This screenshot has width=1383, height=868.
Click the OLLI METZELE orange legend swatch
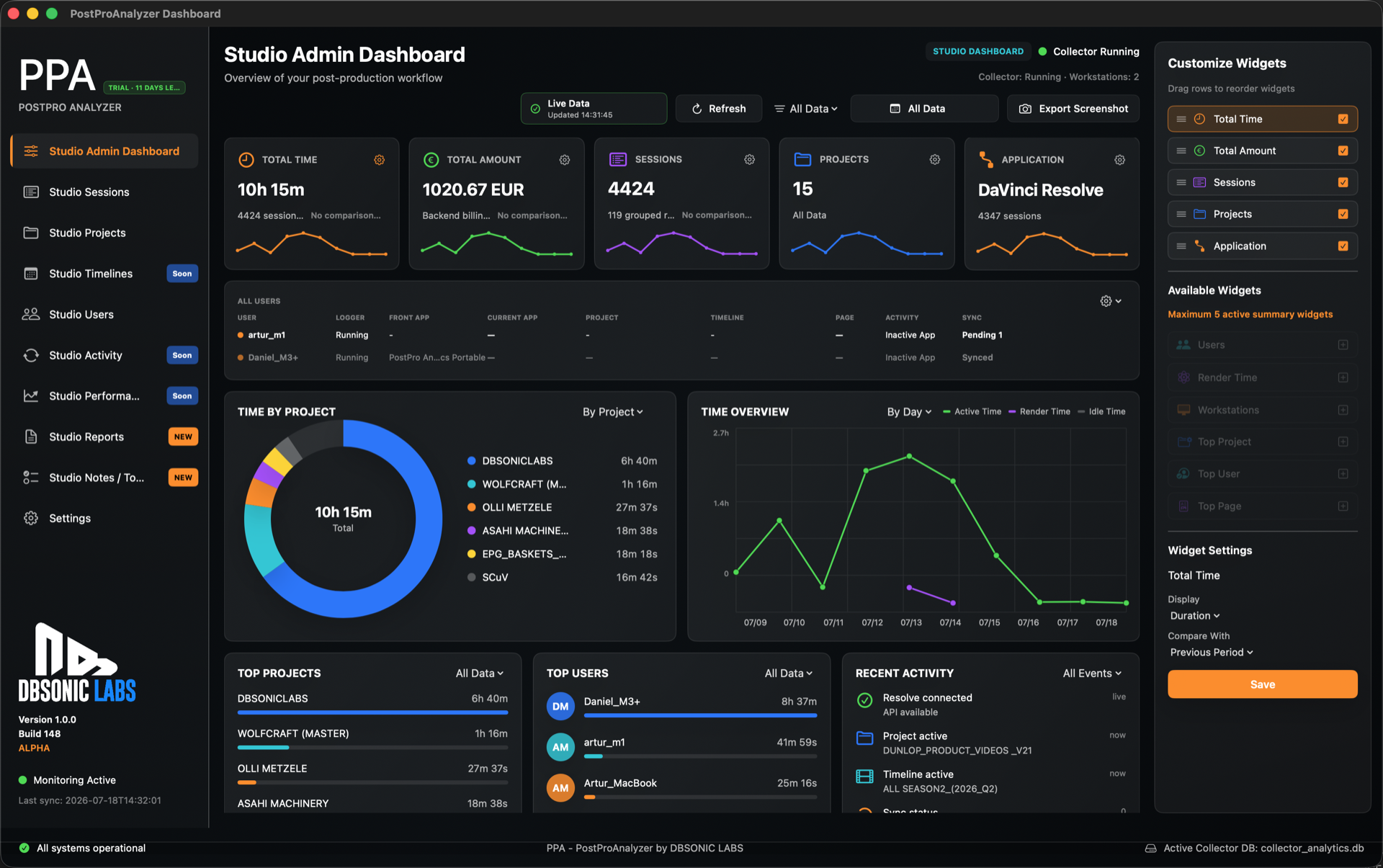[471, 508]
